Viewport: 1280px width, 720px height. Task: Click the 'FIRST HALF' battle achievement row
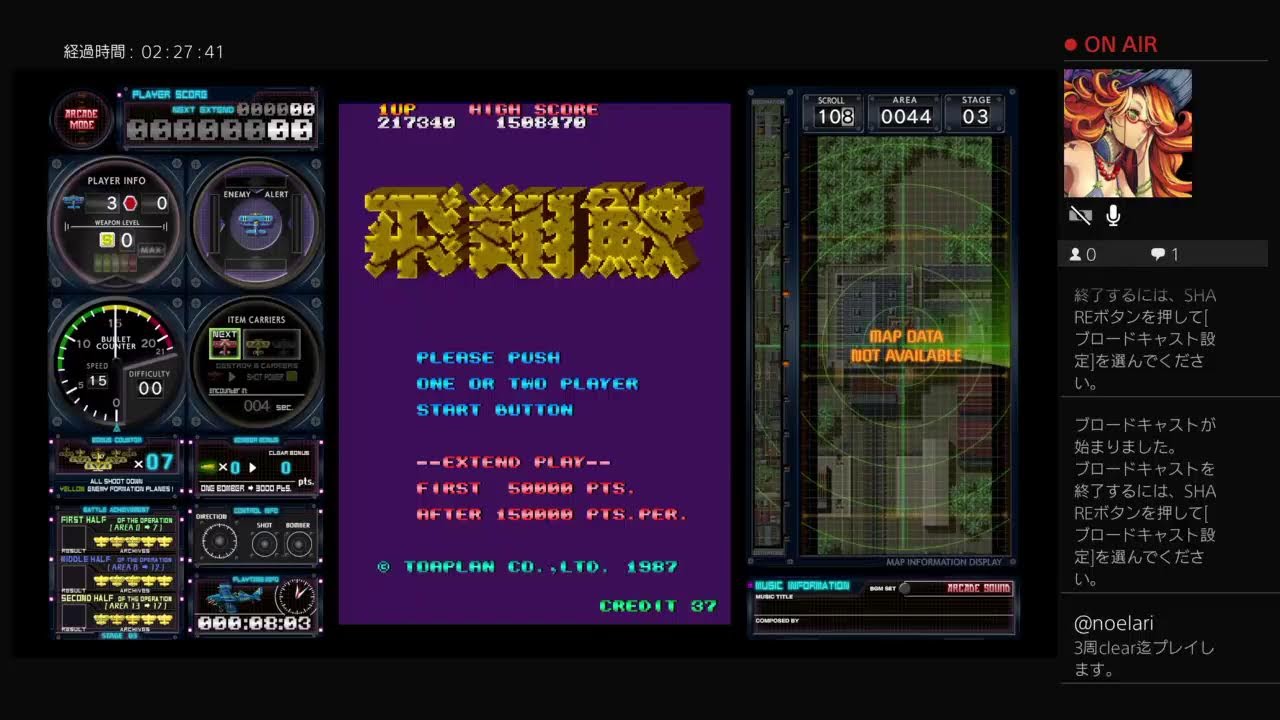coord(117,534)
